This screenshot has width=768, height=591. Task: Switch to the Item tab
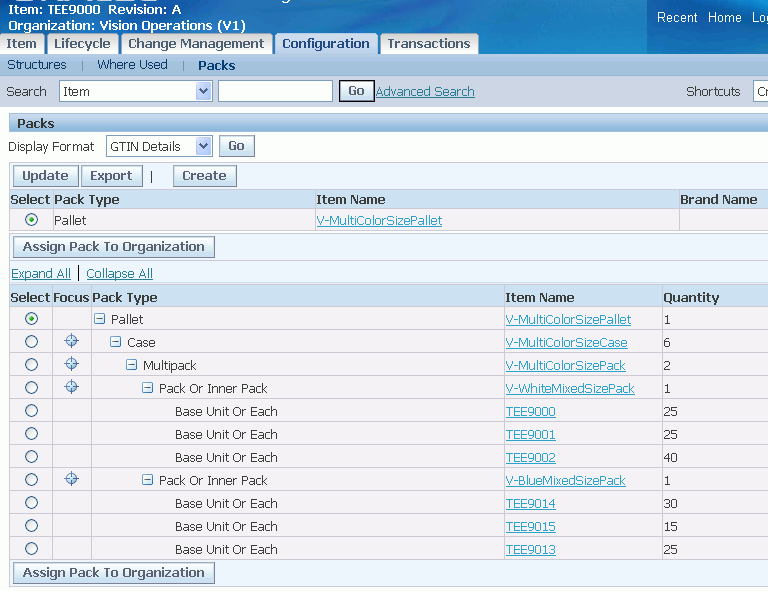point(22,44)
